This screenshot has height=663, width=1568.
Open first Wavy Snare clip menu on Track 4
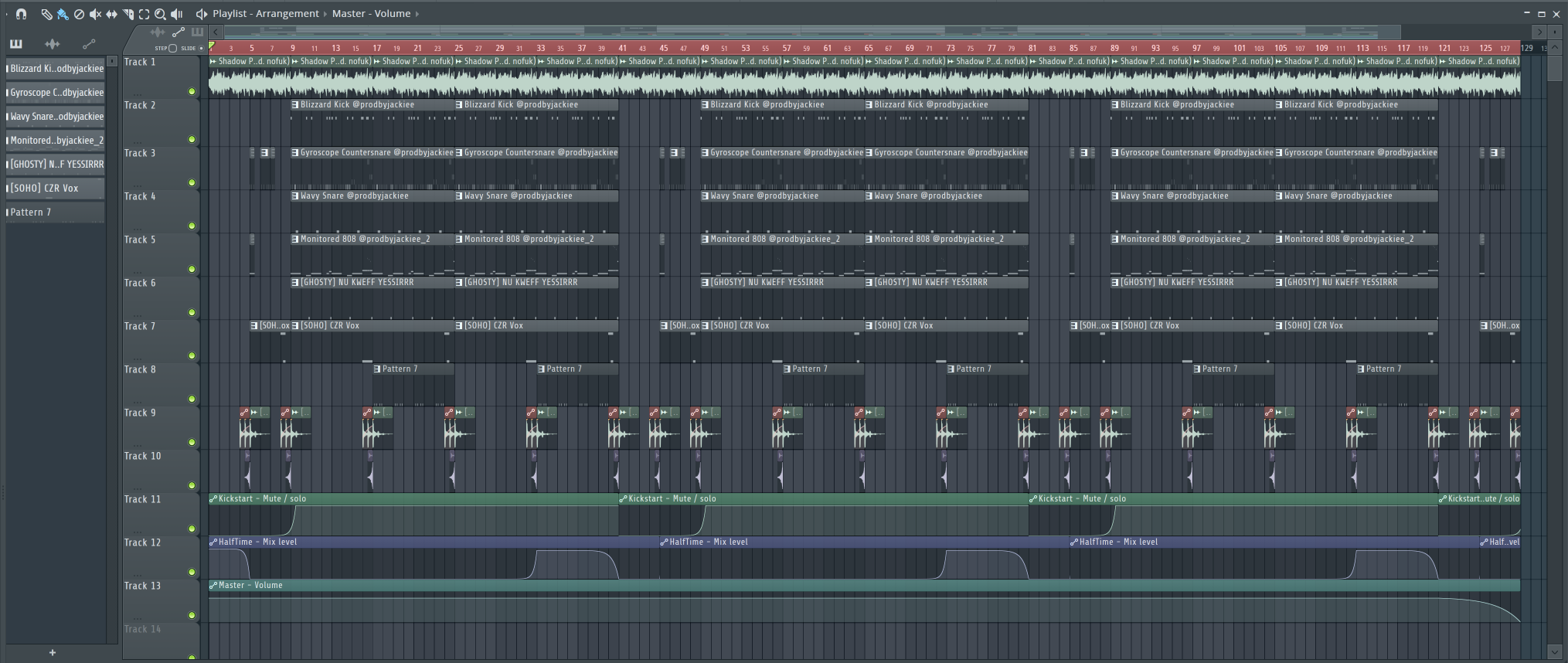point(295,196)
